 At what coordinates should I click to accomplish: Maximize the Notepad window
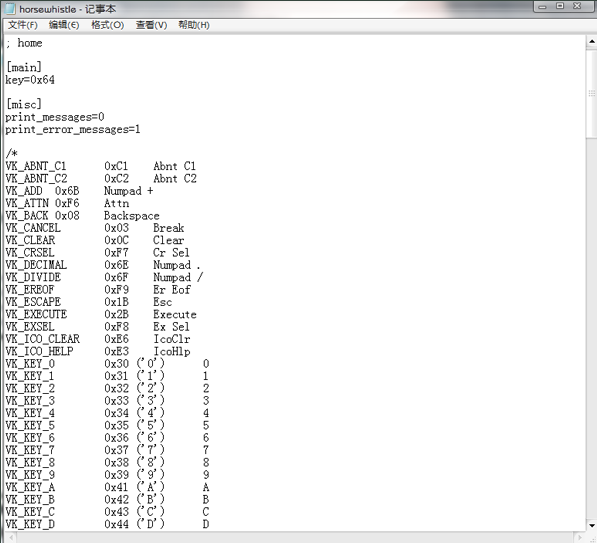(560, 6)
